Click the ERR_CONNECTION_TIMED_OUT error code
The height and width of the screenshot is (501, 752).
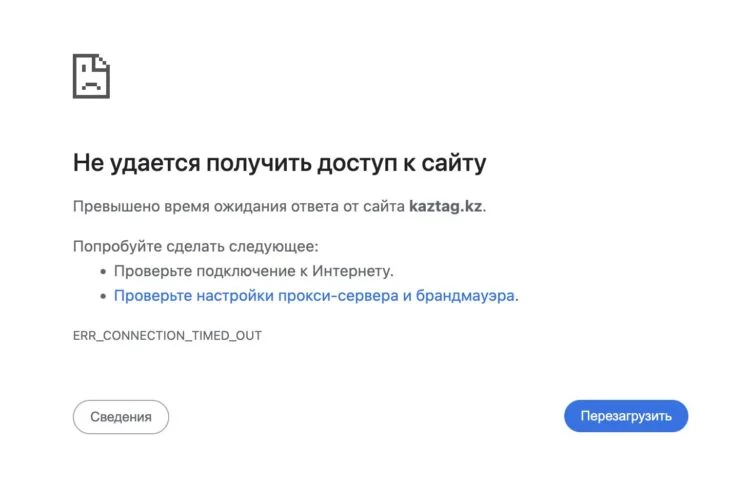167,336
